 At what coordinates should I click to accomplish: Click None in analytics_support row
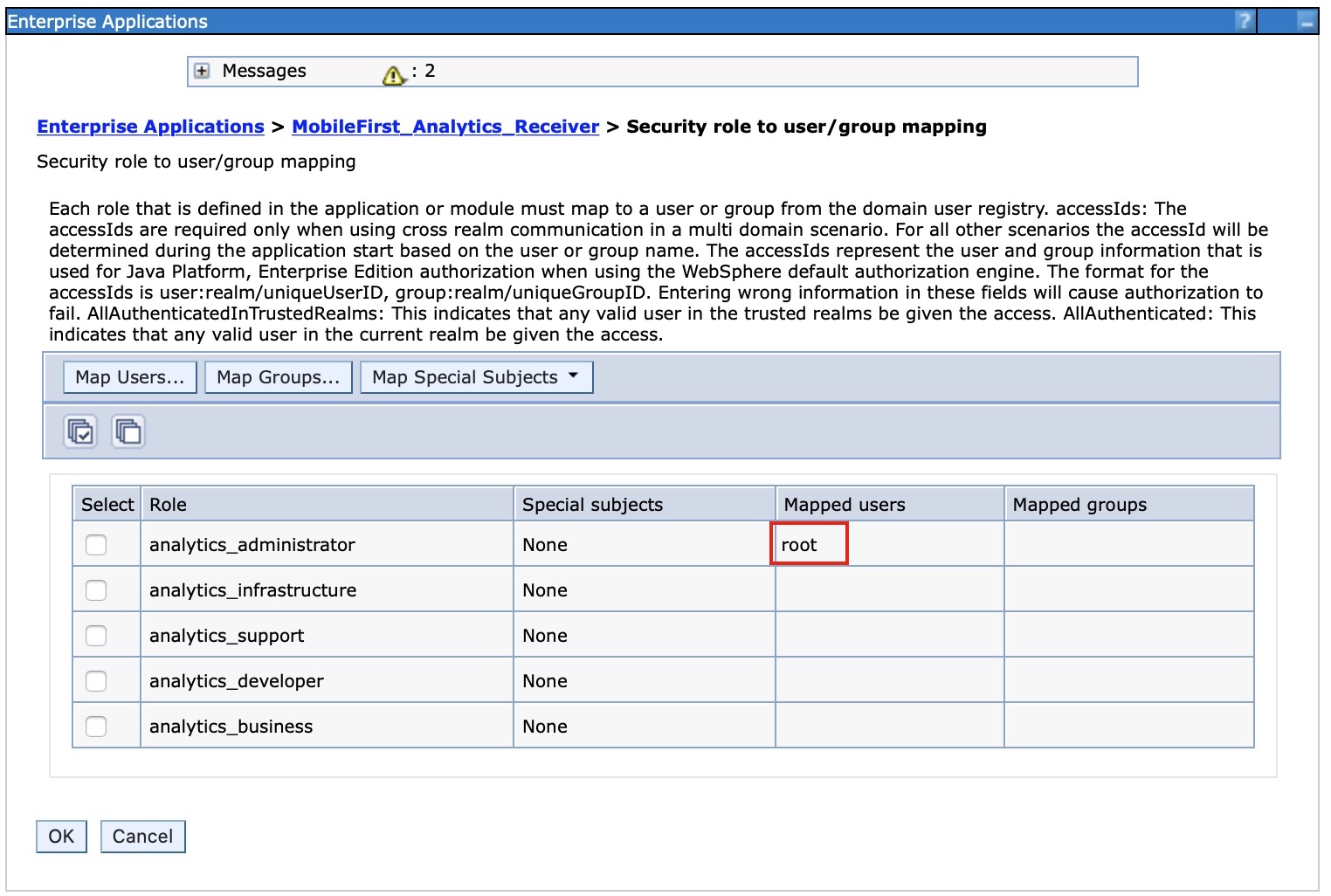tap(545, 636)
